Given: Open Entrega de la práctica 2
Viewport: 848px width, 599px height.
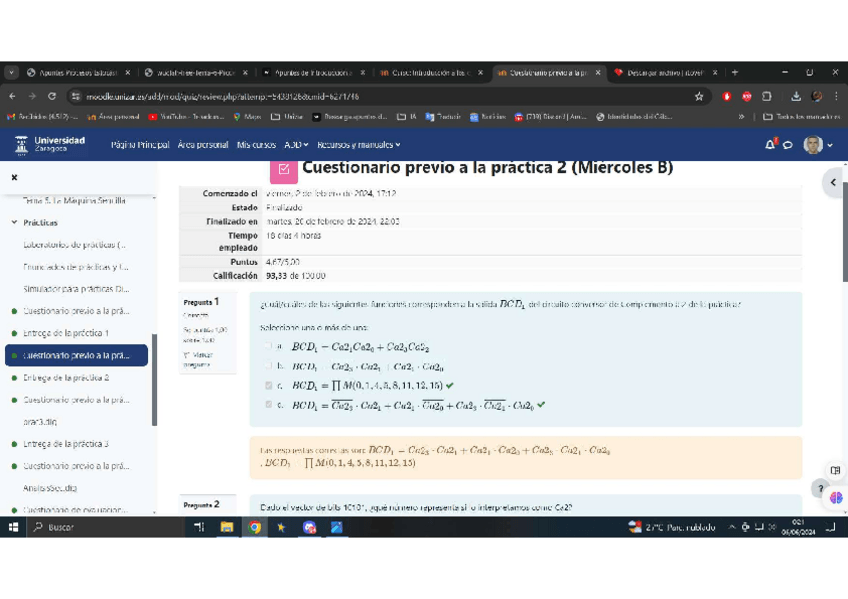Looking at the screenshot, I should 66,377.
